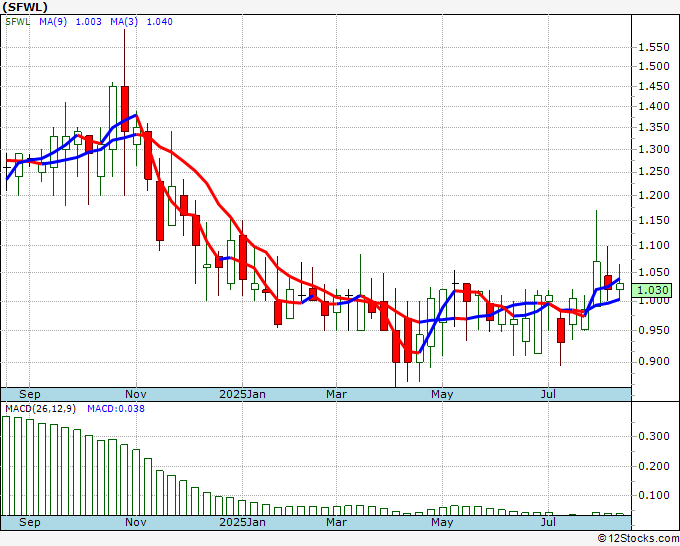Click the 0.900 price axis label

click(x=654, y=362)
